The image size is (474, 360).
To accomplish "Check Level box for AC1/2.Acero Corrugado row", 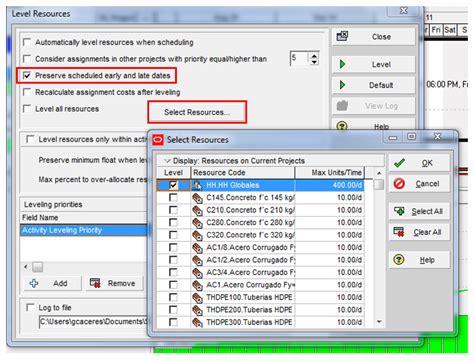I will pos(173,260).
